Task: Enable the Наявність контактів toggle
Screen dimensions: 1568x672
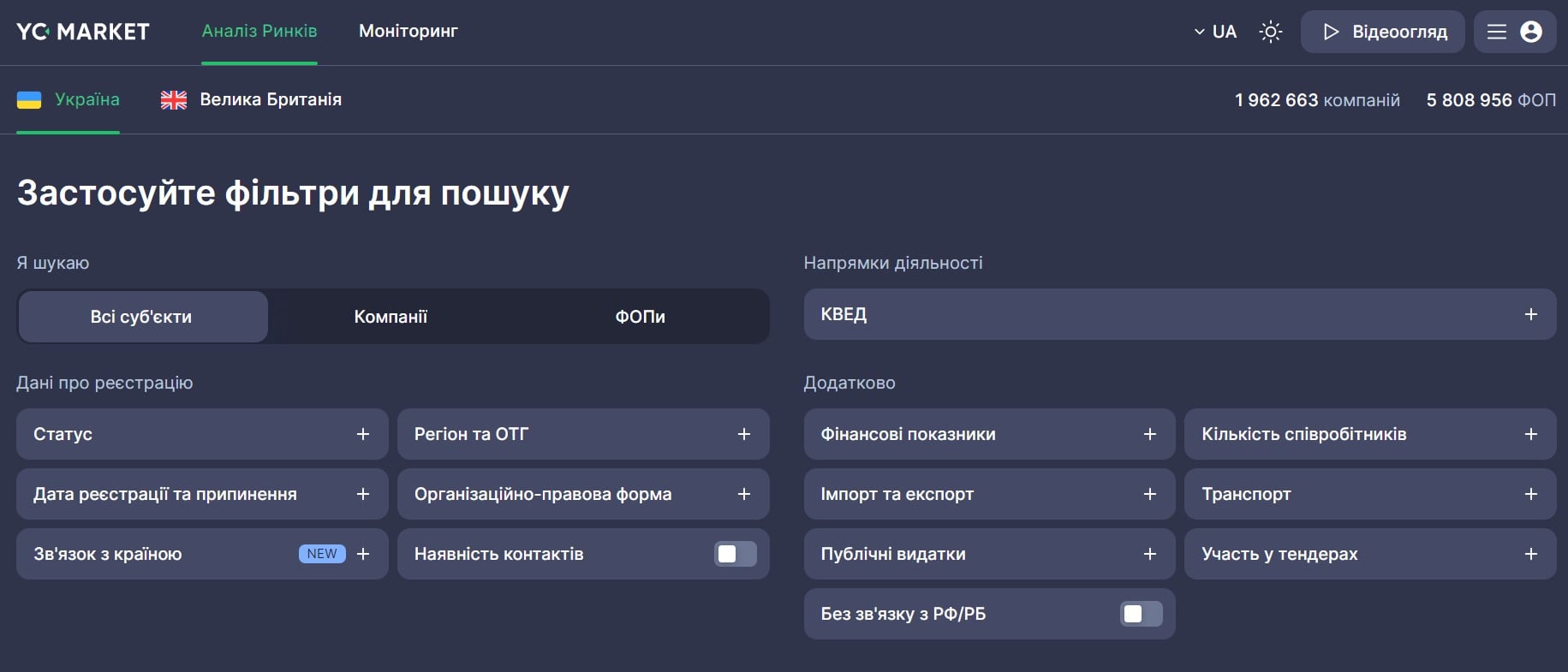Action: [735, 554]
